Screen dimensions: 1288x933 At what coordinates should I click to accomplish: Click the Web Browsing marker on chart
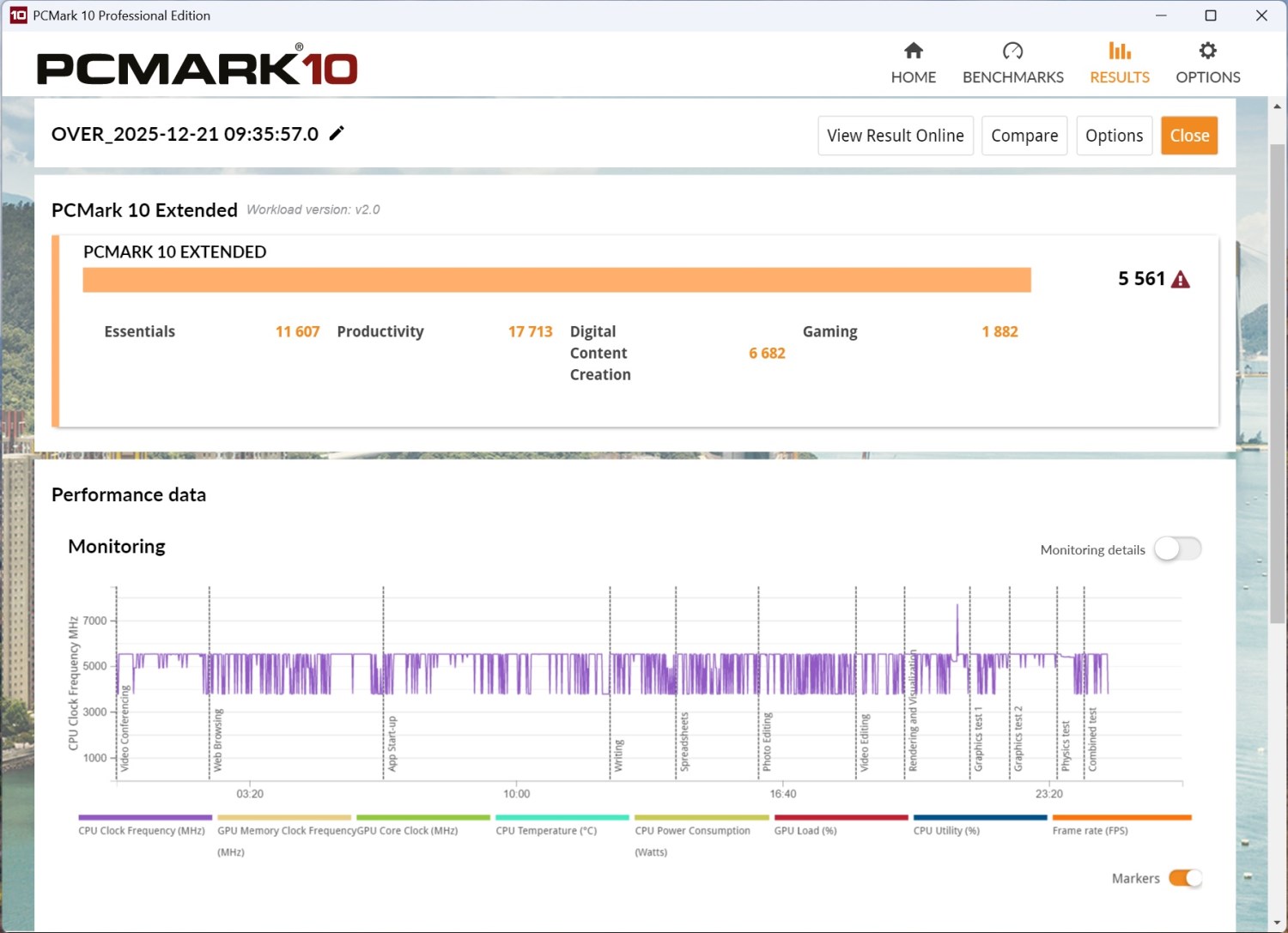217,738
